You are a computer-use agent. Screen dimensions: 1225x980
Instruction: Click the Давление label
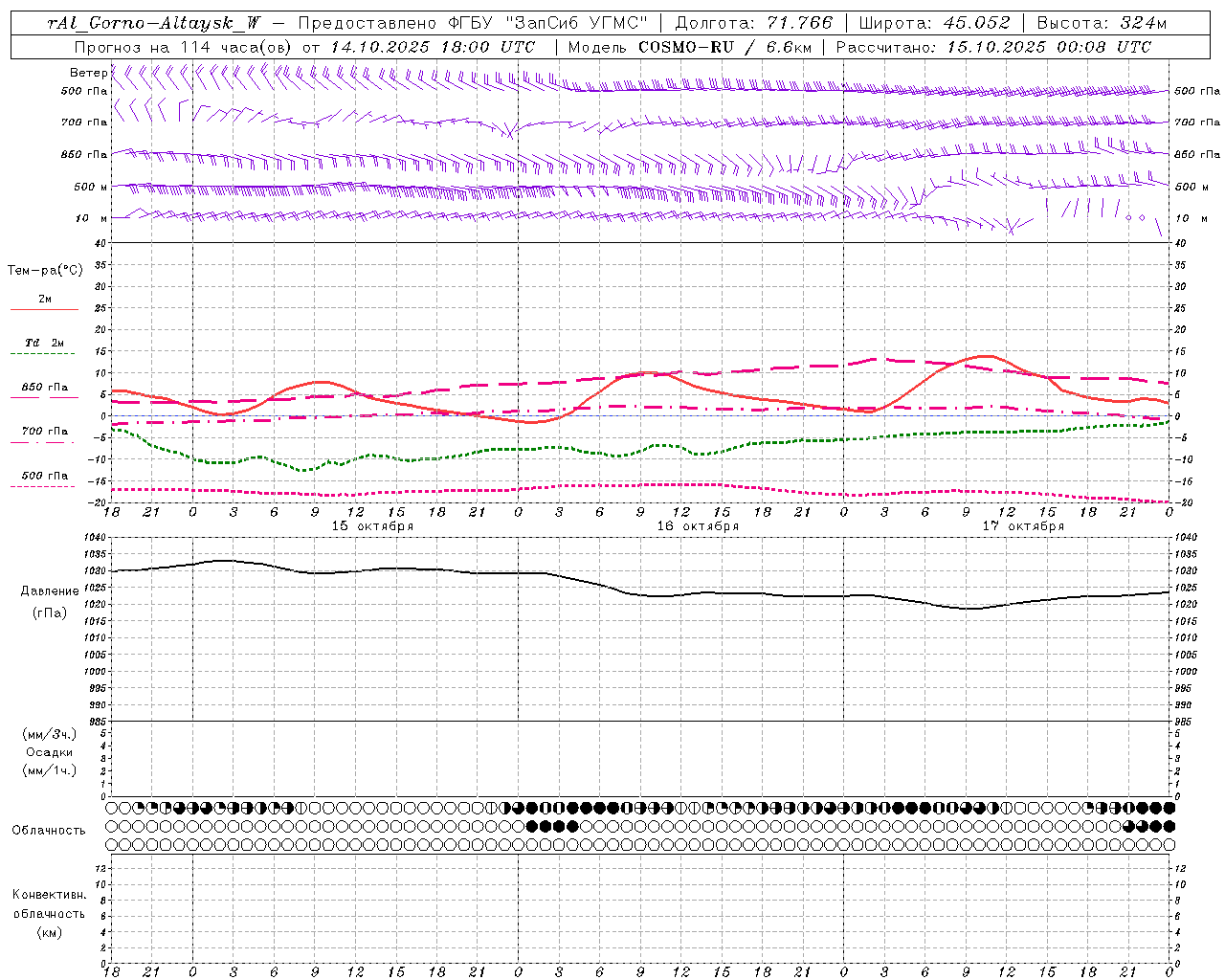click(x=50, y=591)
